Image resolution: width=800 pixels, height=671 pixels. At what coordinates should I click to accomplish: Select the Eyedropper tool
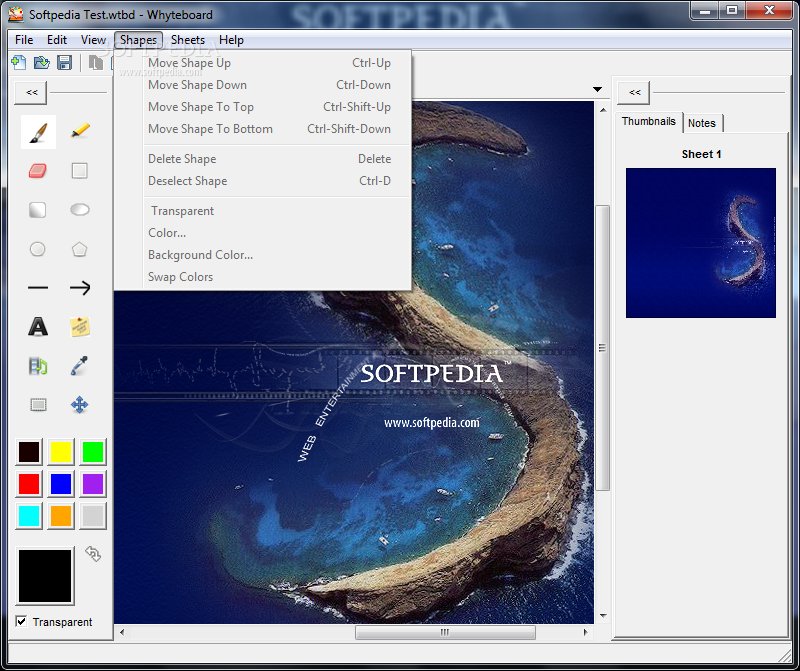[x=80, y=366]
